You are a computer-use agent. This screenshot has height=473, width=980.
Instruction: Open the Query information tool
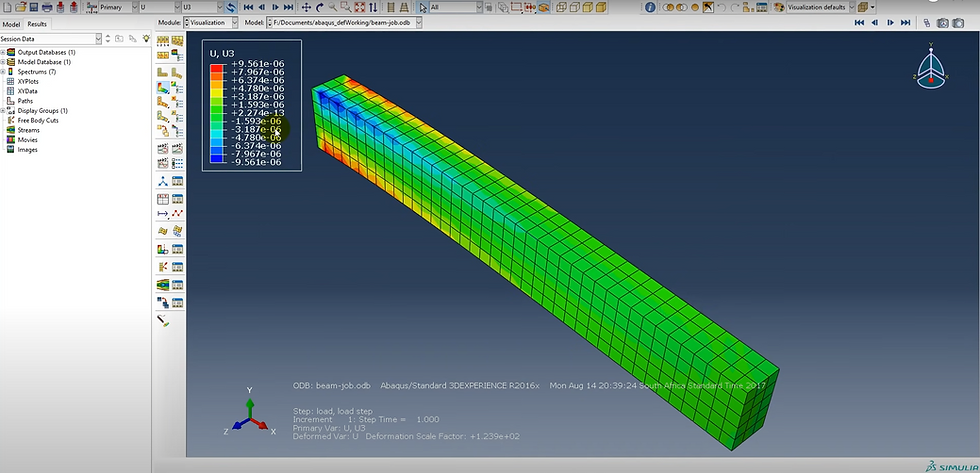650,7
